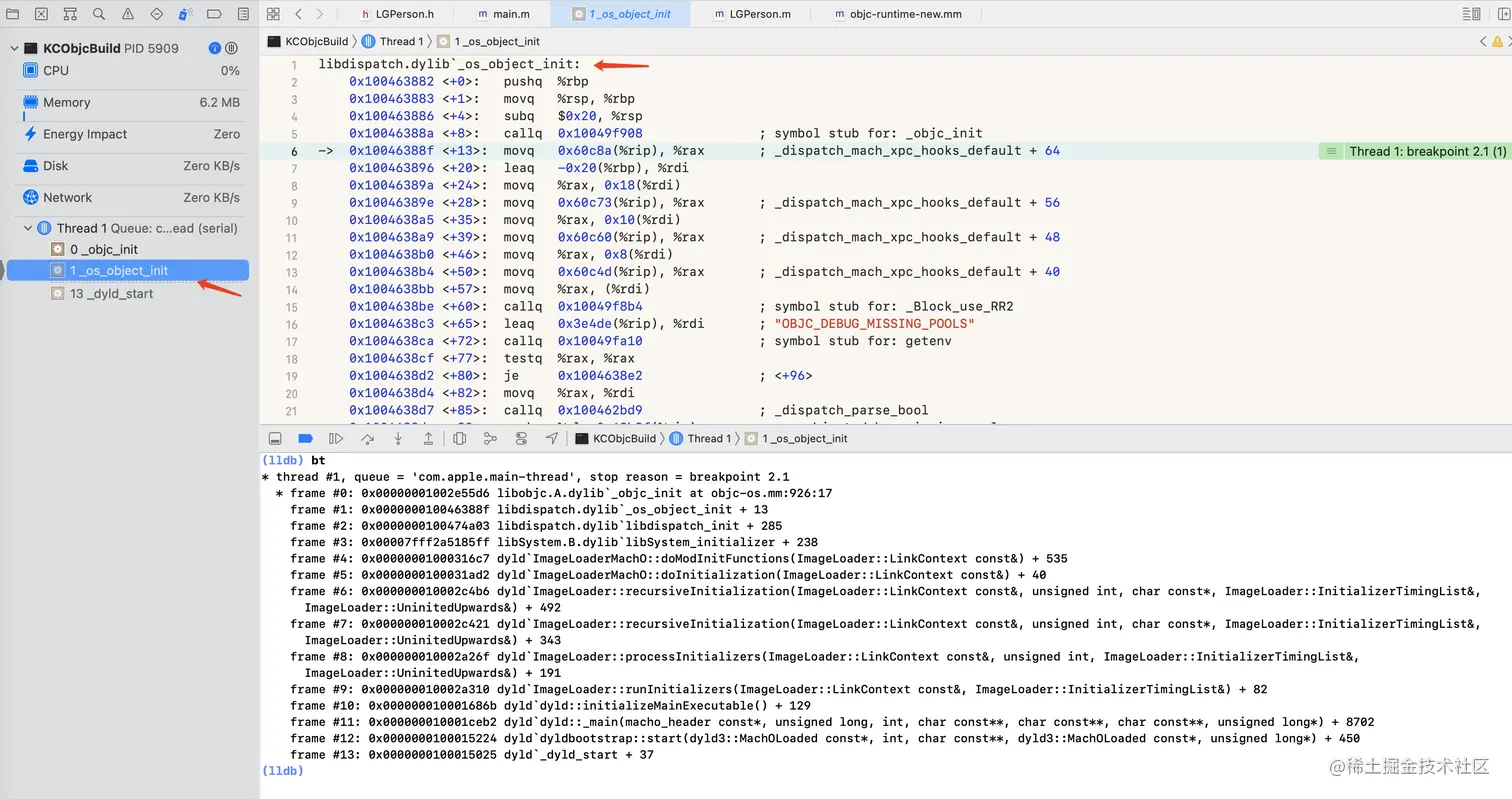The width and height of the screenshot is (1512, 799).
Task: Select the Network gauge row
Action: 129,198
